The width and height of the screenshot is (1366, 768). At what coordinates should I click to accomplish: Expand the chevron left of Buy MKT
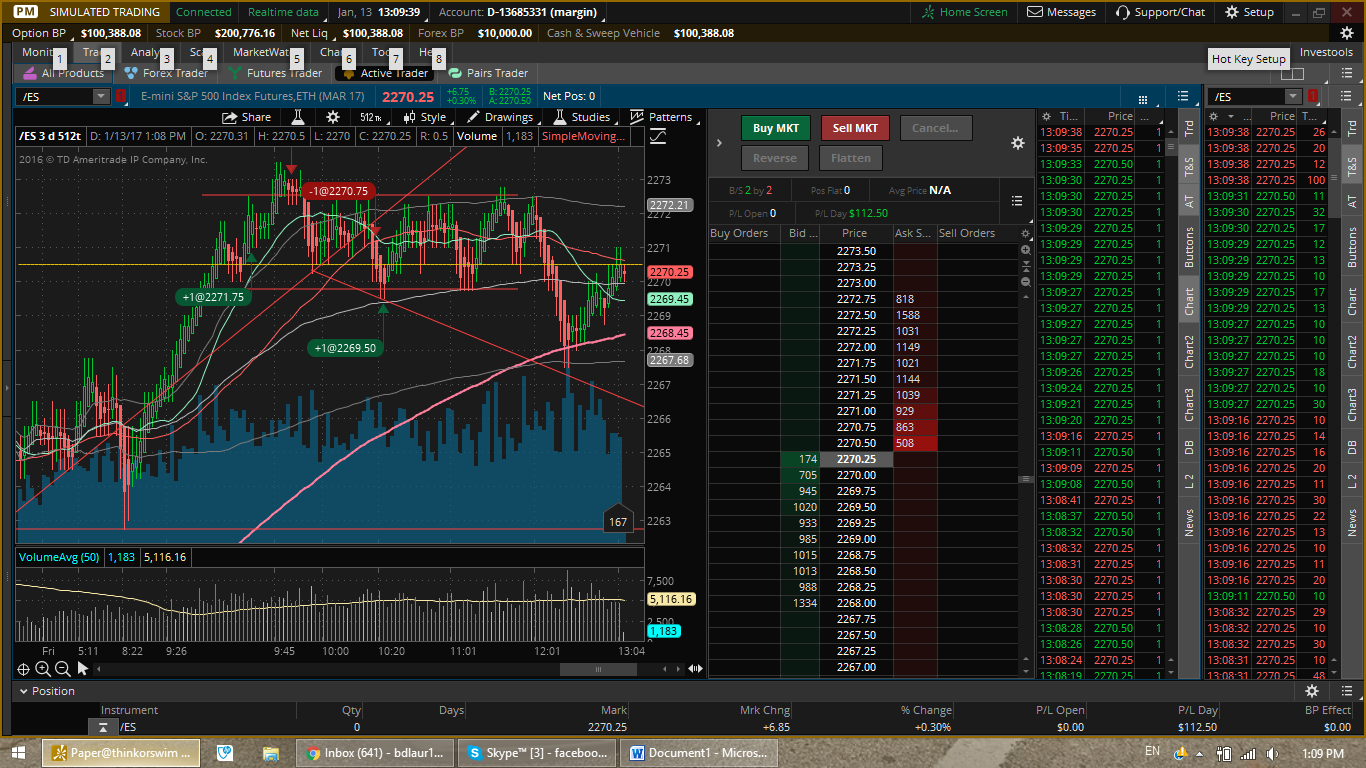[719, 143]
